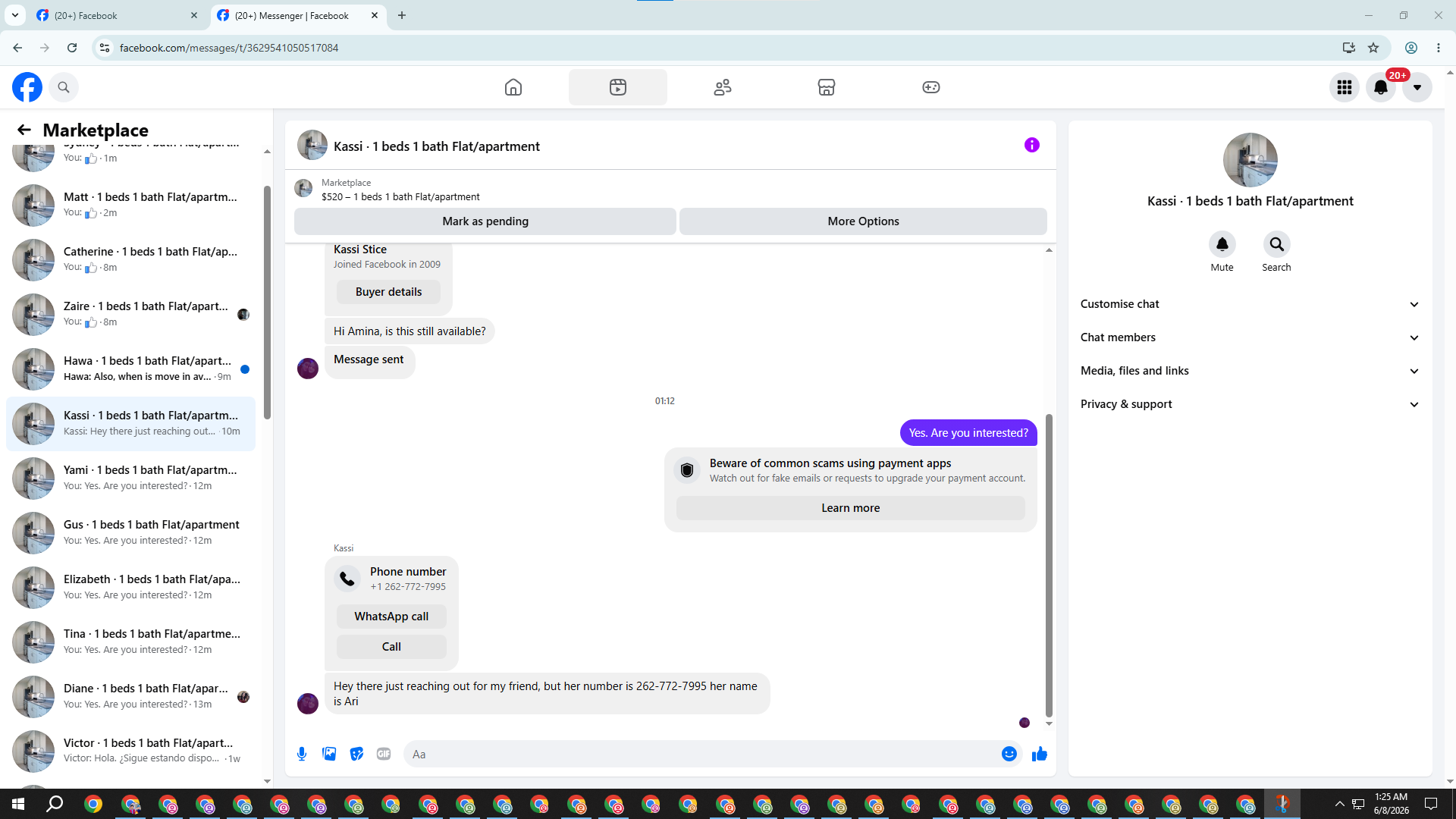Click the shield icon in scam warning

tap(687, 470)
